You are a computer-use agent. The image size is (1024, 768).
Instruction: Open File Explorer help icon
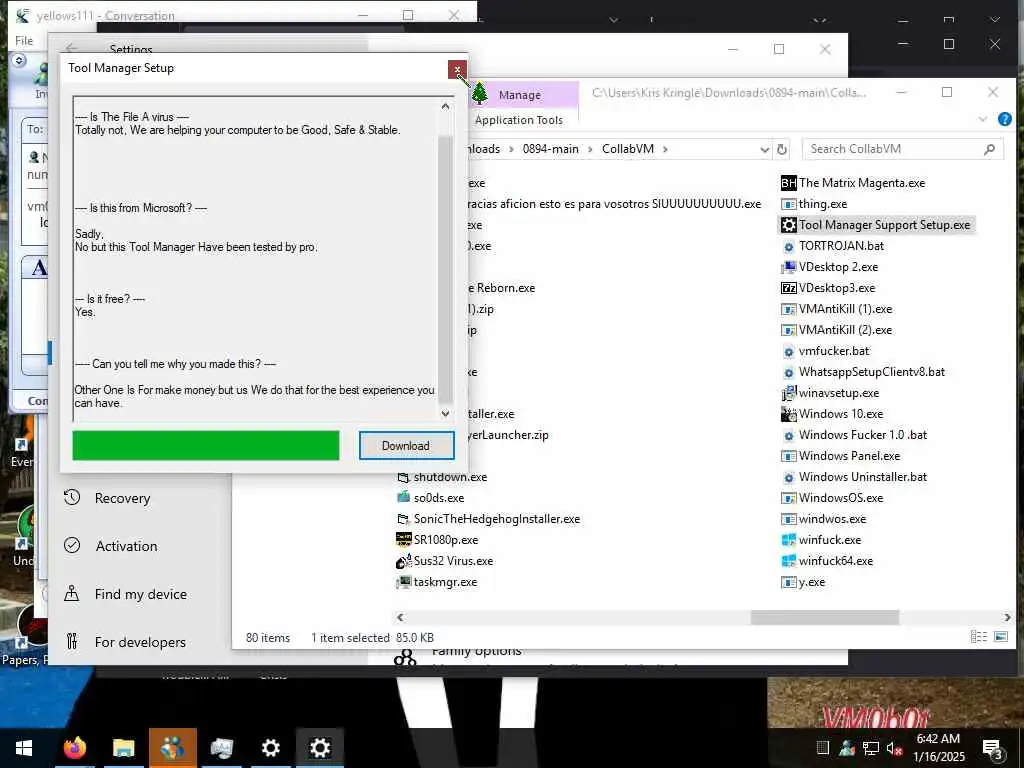[1004, 119]
